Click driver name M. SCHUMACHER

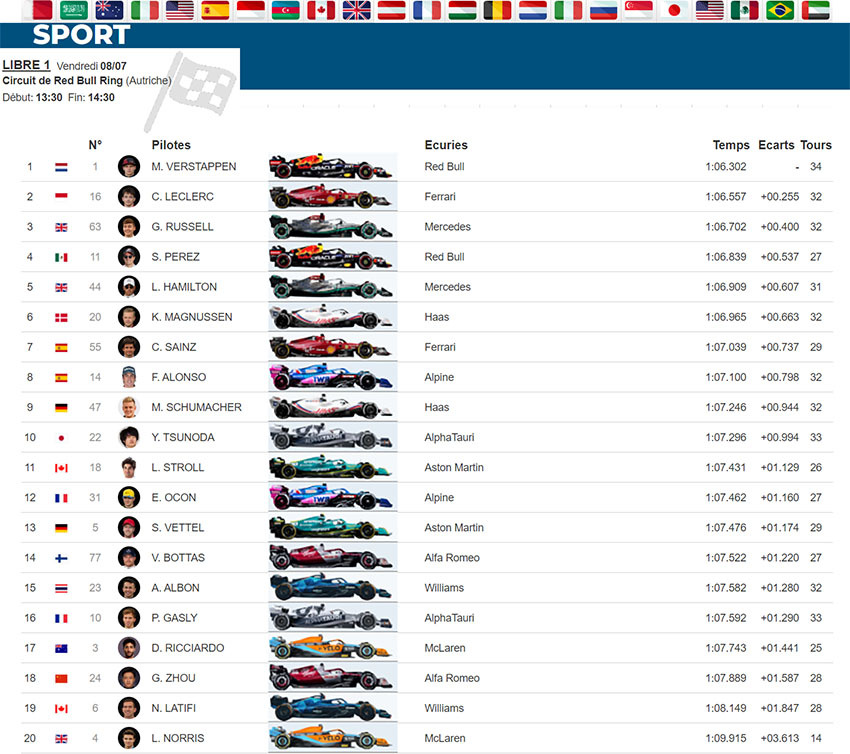coord(196,407)
